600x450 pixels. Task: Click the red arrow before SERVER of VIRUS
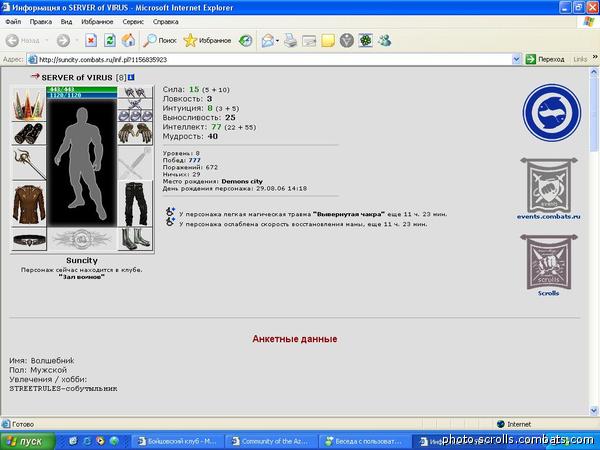[35, 76]
